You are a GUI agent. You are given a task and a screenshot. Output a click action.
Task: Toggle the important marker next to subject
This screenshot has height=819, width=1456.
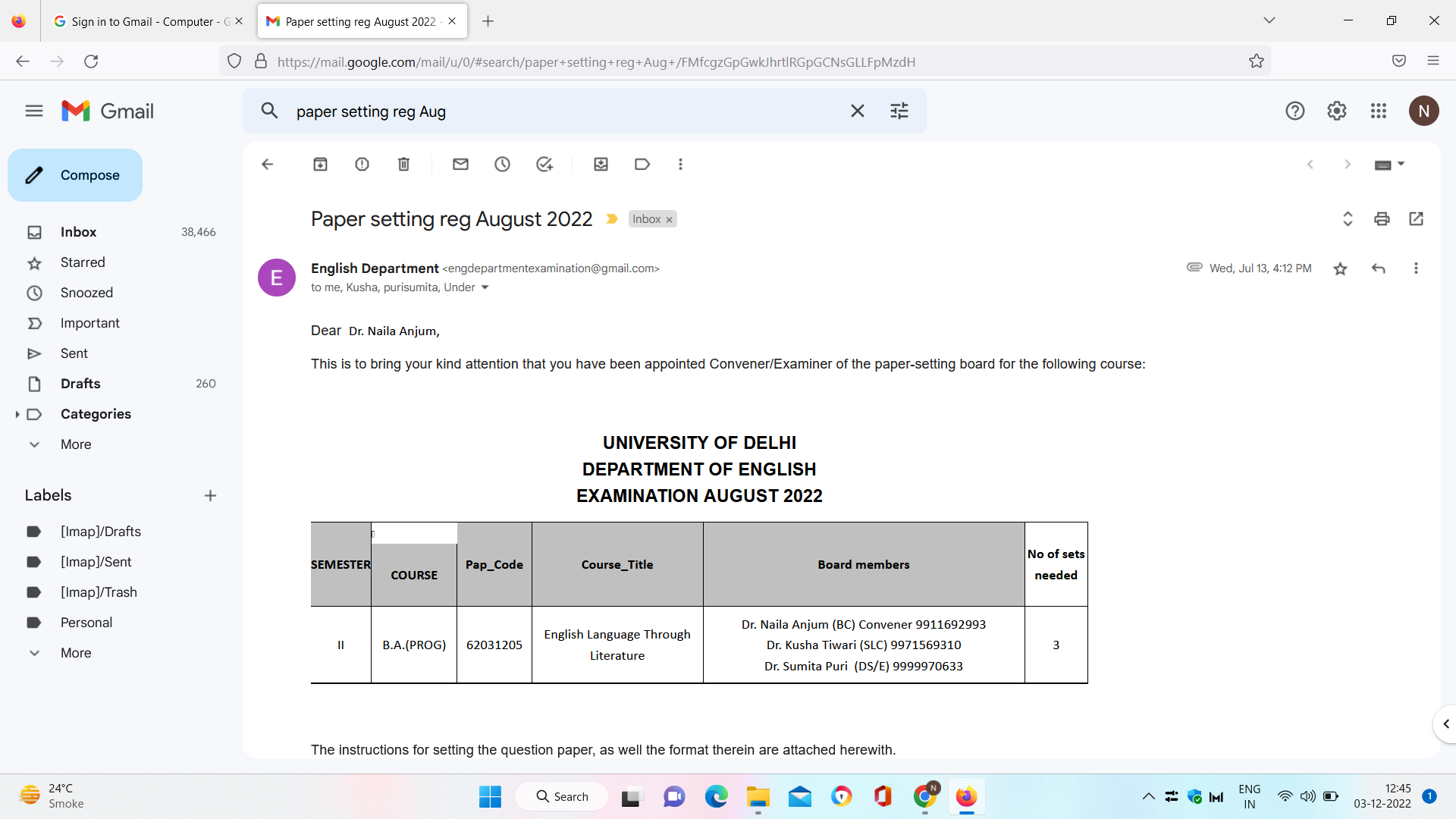pos(612,219)
